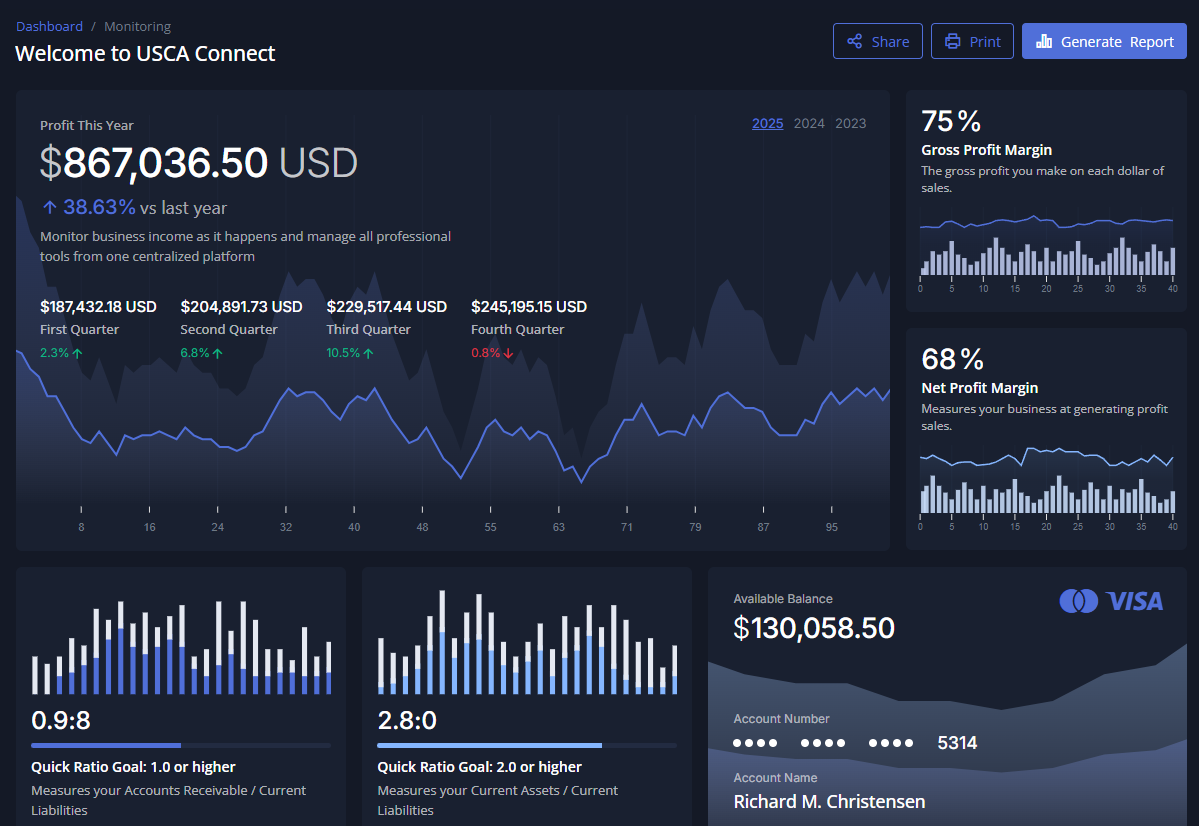Click the 2.8:0 ratio value
The width and height of the screenshot is (1199, 826).
pos(407,720)
